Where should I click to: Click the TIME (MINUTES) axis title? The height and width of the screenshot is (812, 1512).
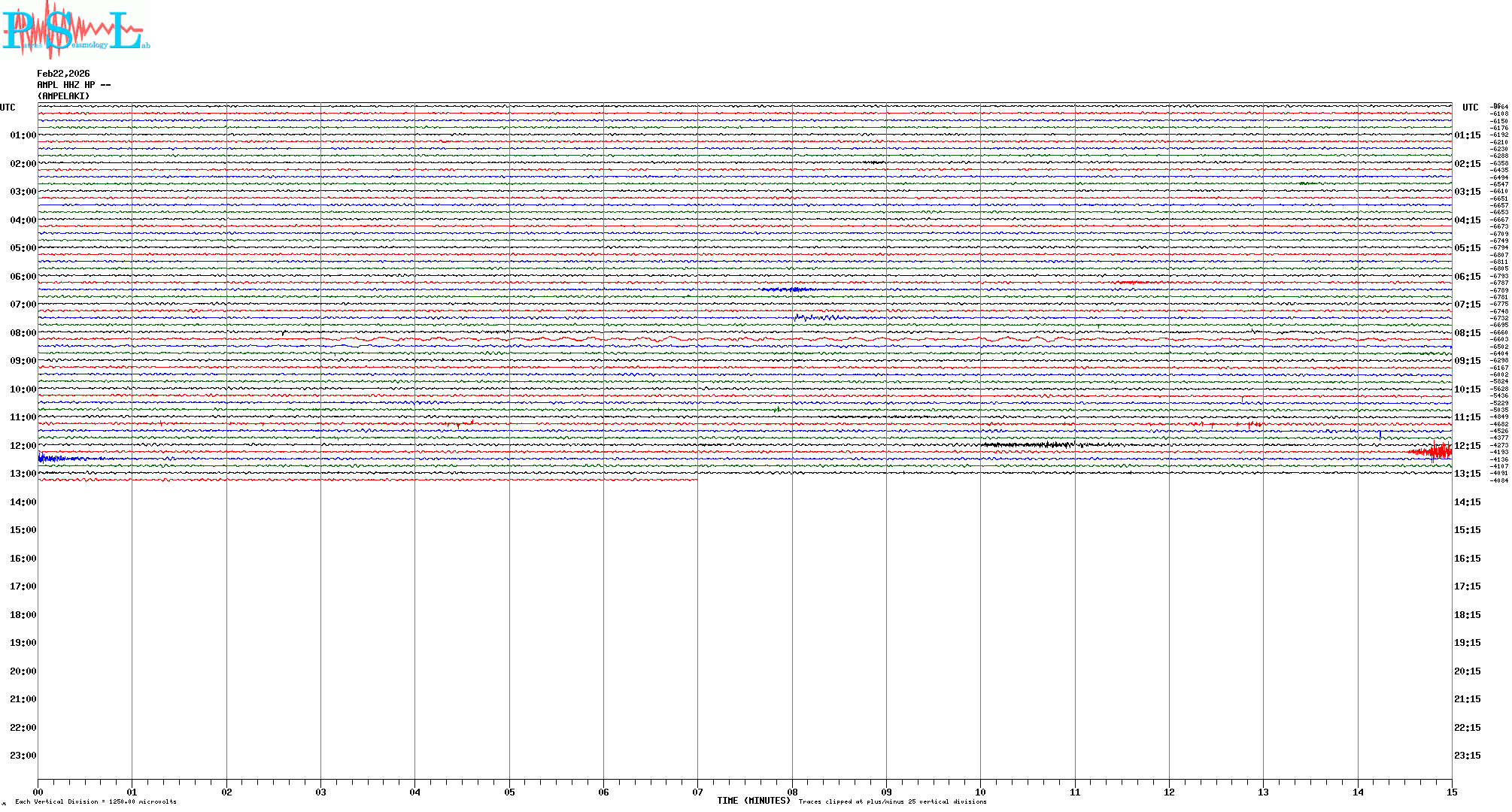pyautogui.click(x=753, y=801)
